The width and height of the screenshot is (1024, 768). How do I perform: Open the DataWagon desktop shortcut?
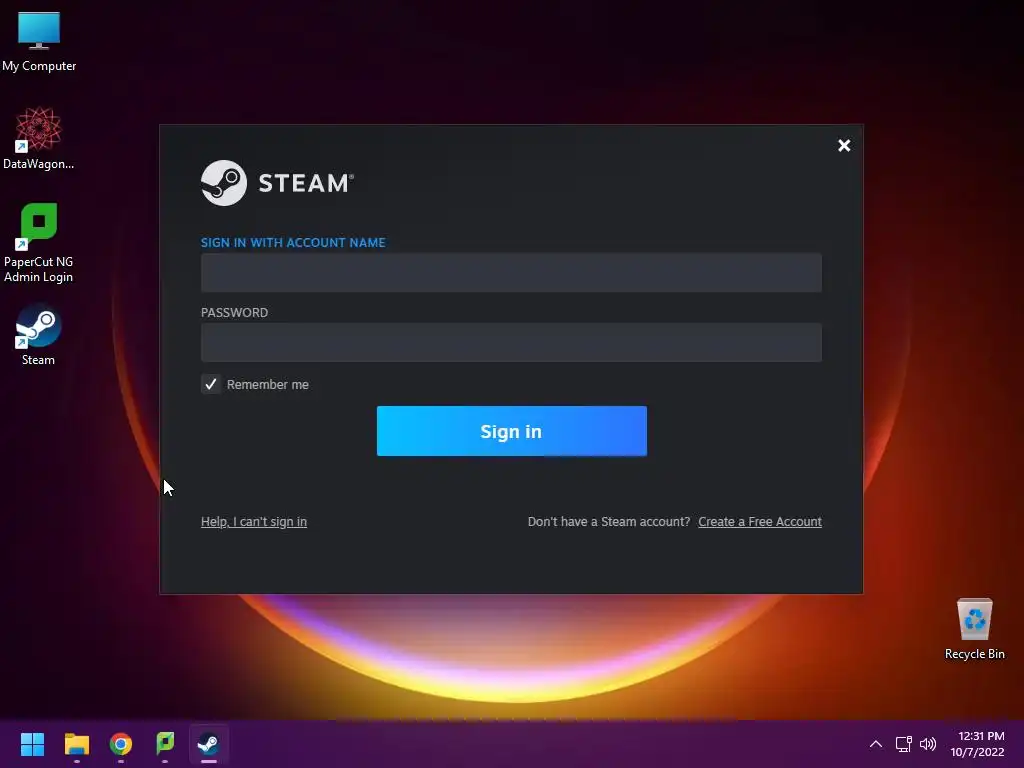pyautogui.click(x=39, y=138)
